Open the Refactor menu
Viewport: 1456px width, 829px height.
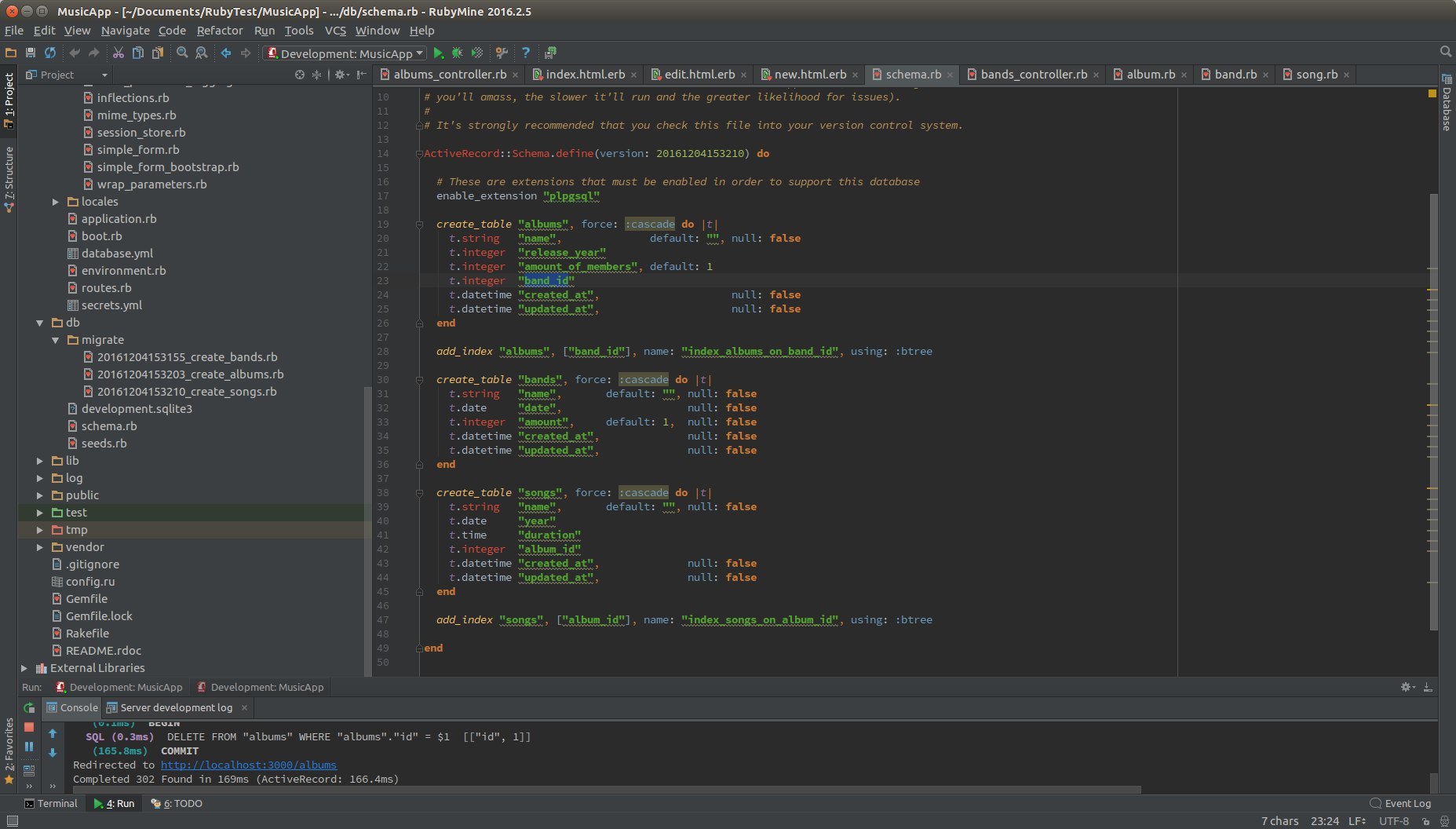pyautogui.click(x=220, y=31)
